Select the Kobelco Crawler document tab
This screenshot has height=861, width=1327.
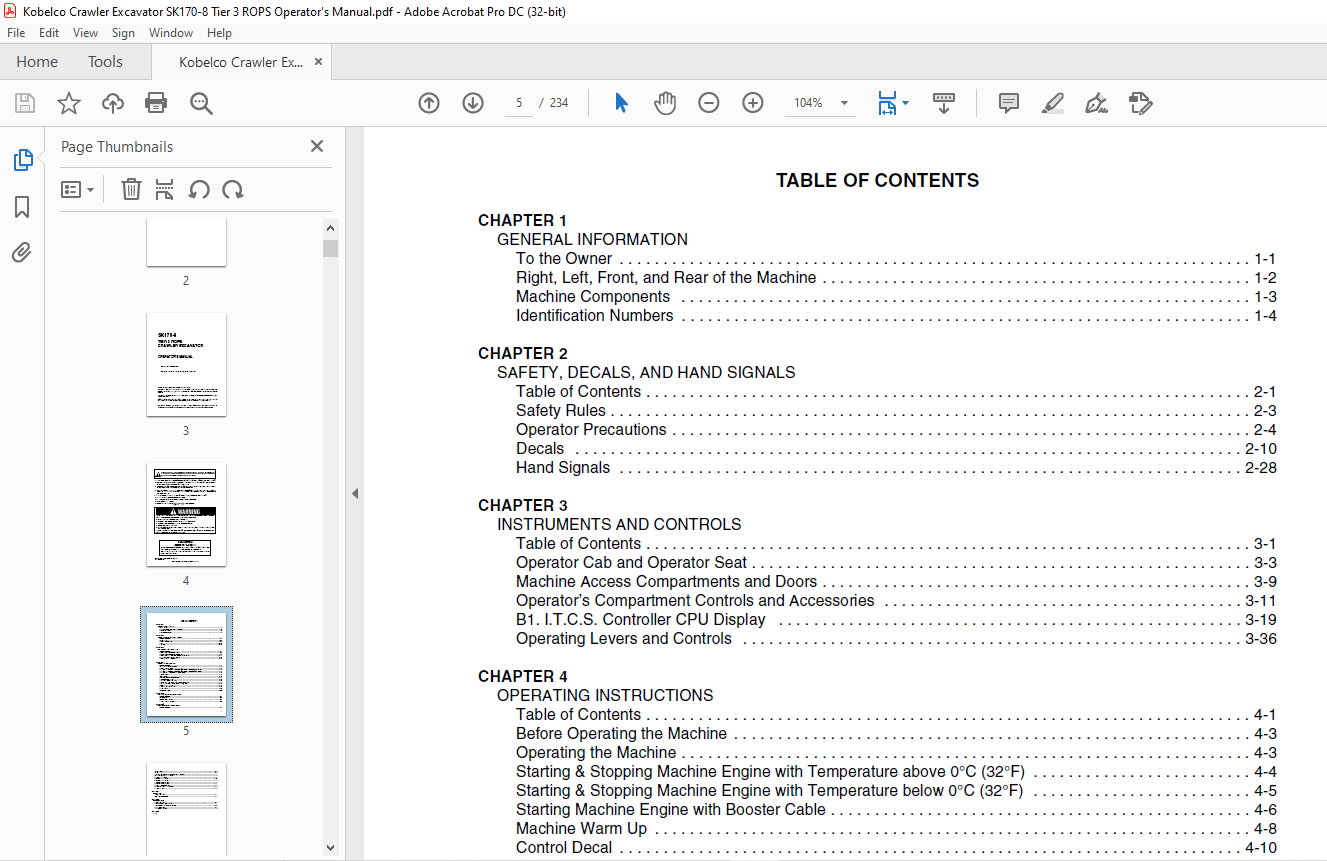[241, 62]
